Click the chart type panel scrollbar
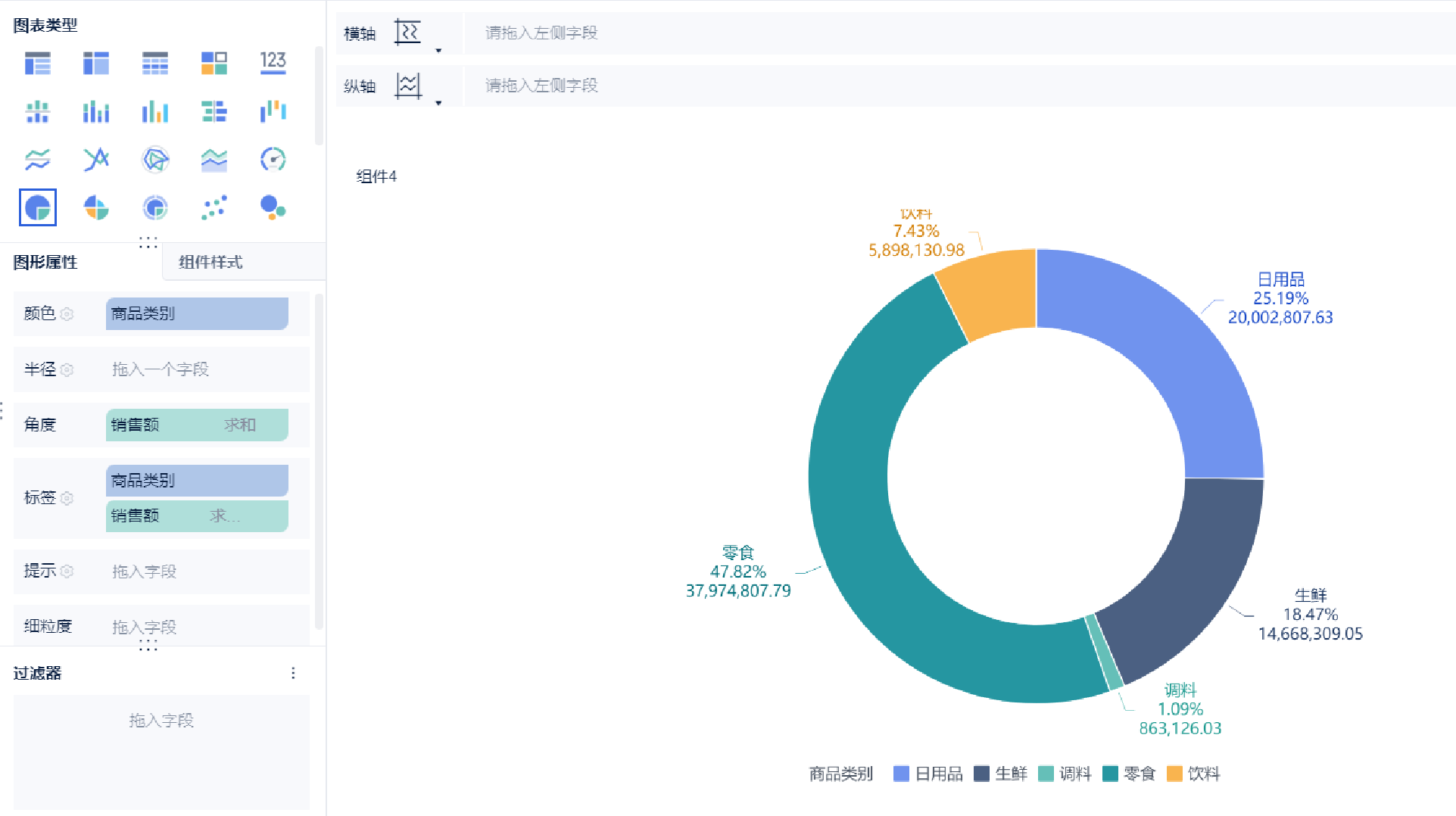The height and width of the screenshot is (816, 1456). [319, 96]
